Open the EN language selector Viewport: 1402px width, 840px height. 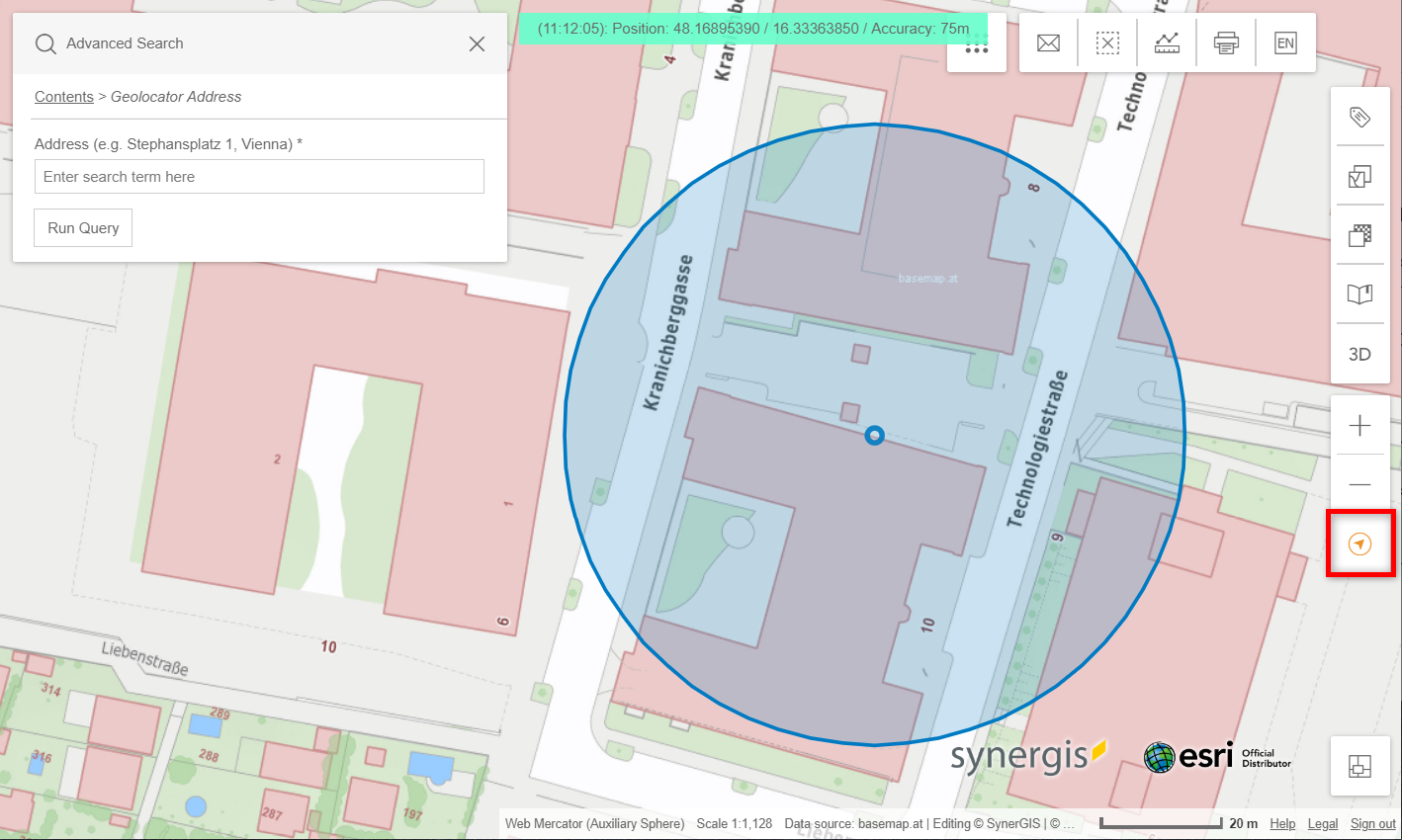coord(1285,42)
